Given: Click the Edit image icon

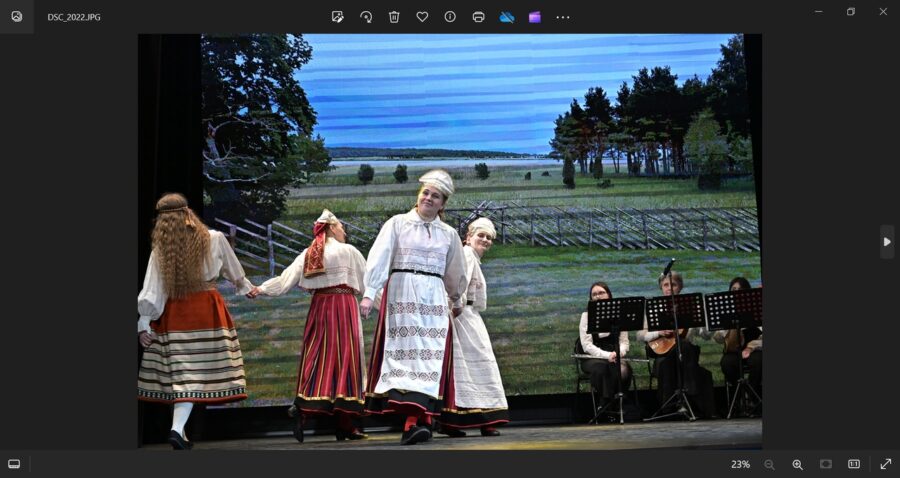Looking at the screenshot, I should pos(338,17).
